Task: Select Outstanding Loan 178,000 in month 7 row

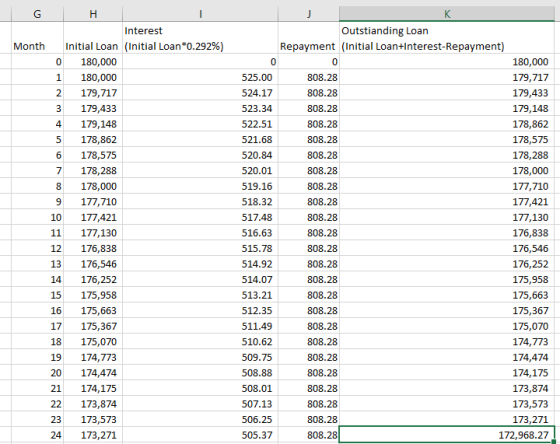Action: click(447, 170)
